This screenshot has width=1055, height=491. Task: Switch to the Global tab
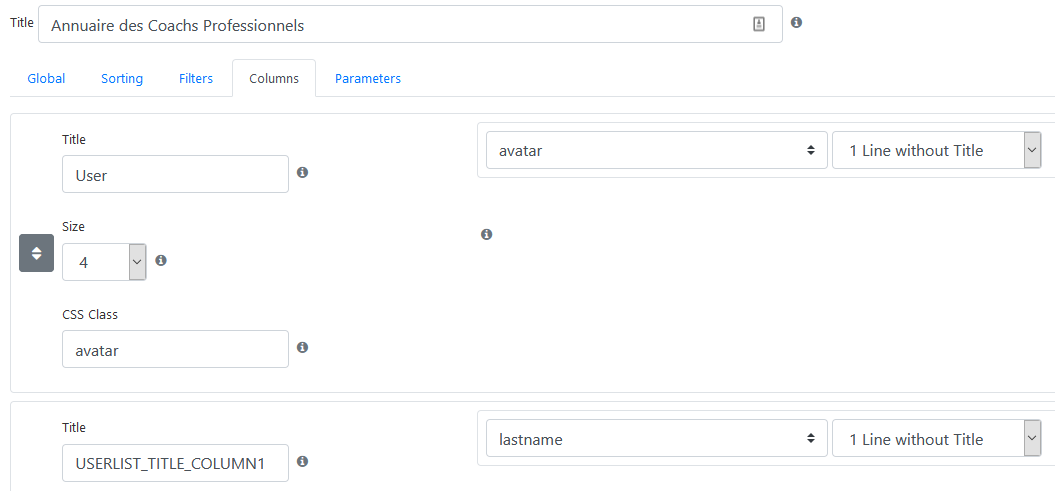click(x=46, y=79)
